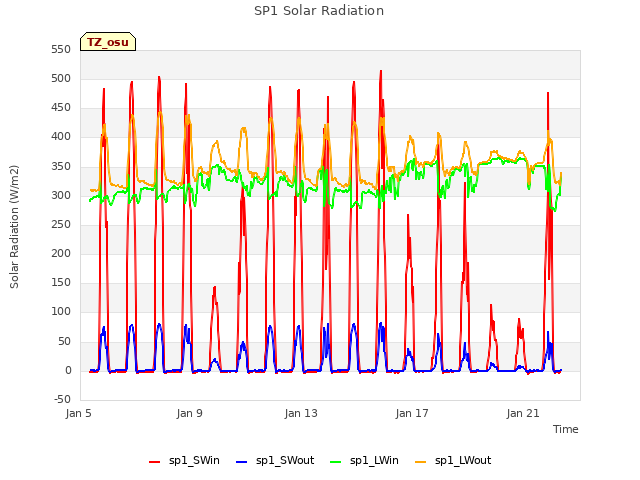Screen dimensions: 640x480
Task: Click the 350 y-axis tick label
Action: pyautogui.click(x=61, y=167)
